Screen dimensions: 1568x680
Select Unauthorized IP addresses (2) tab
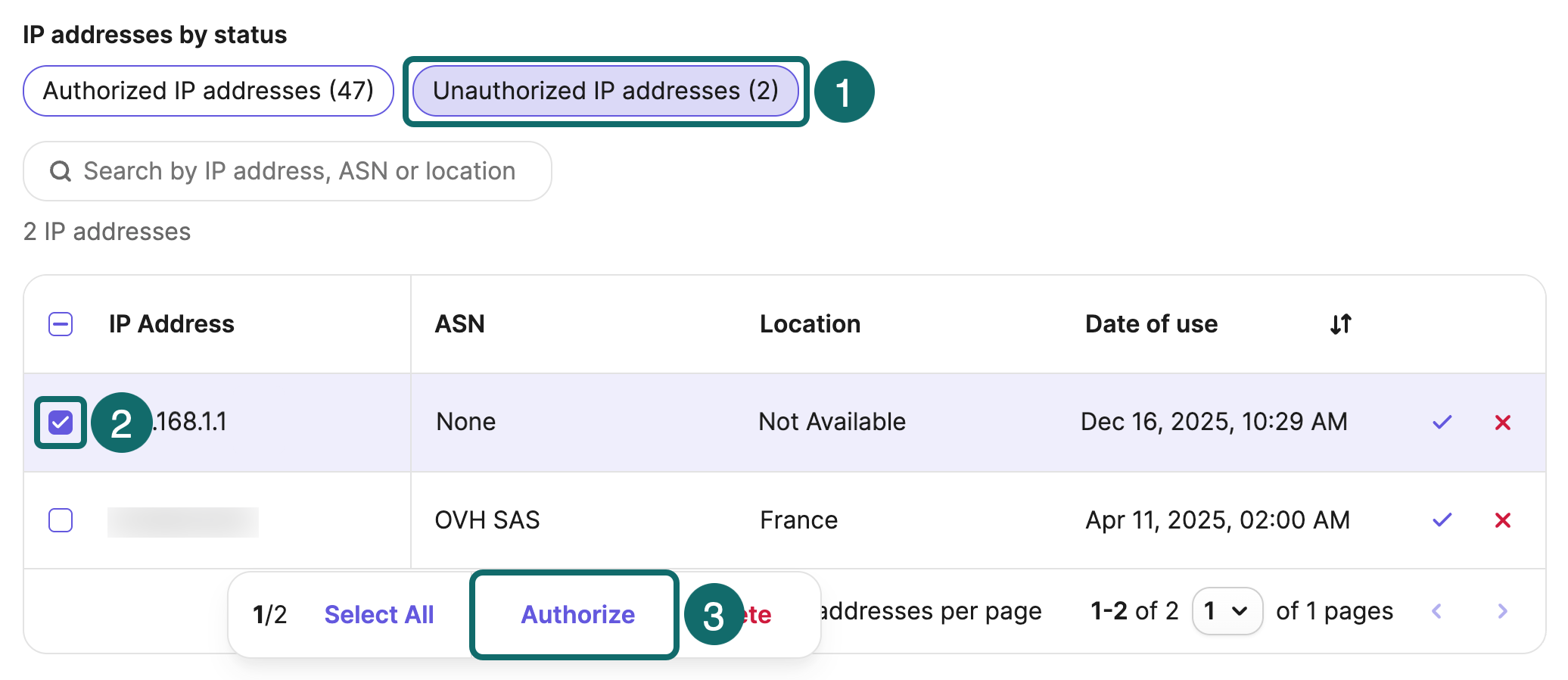coord(605,91)
